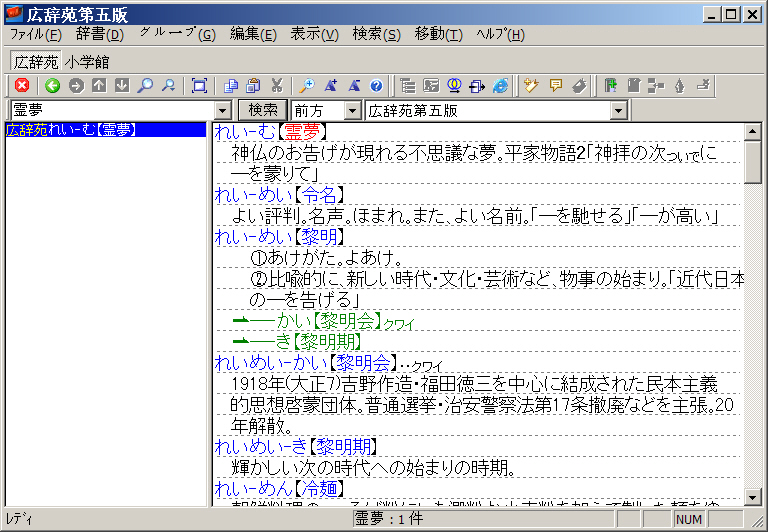Image resolution: width=768 pixels, height=532 pixels.
Task: Open the 移動(T) menu
Action: [x=438, y=34]
